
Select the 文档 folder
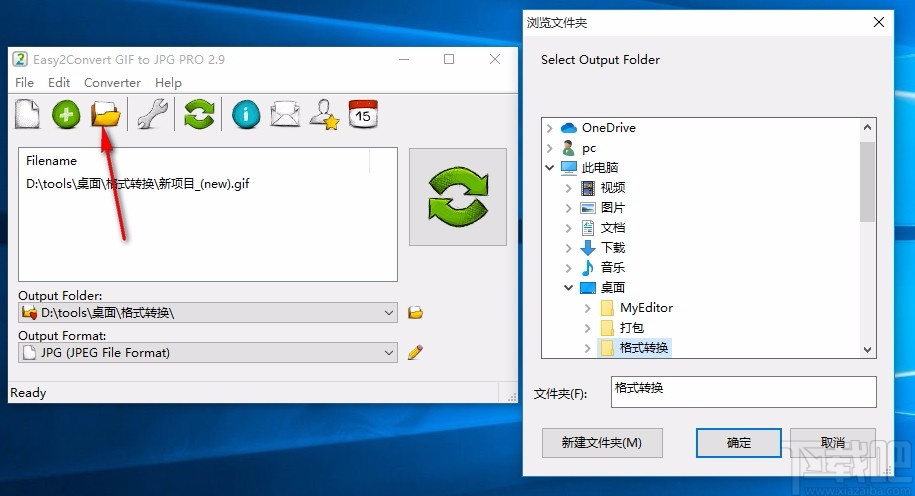tap(613, 228)
